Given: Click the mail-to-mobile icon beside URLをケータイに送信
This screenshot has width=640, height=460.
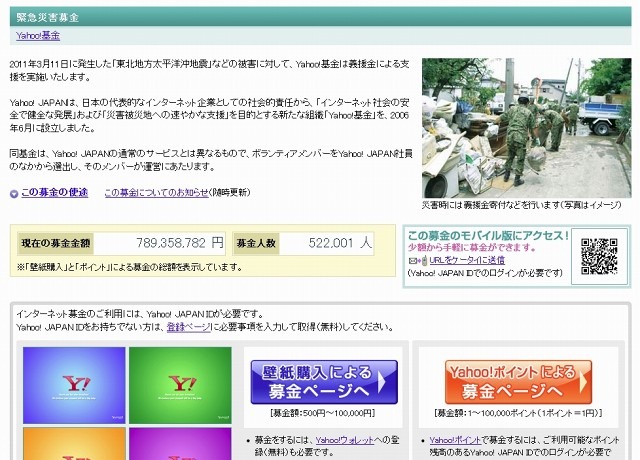Looking at the screenshot, I should pos(418,260).
